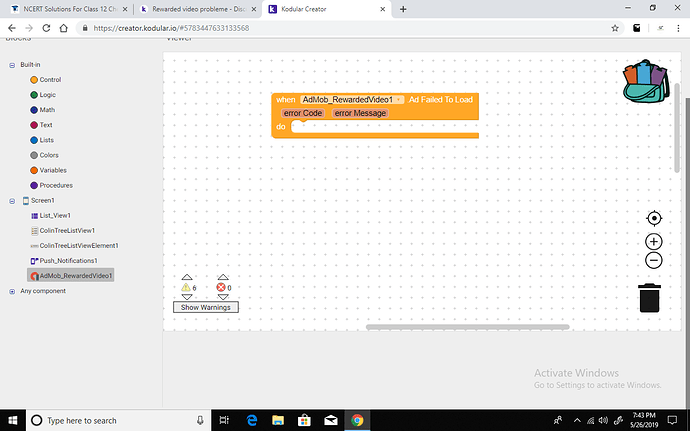Viewport: 690px width, 431px height.
Task: Open the Procedures blocks category
Action: coord(51,185)
